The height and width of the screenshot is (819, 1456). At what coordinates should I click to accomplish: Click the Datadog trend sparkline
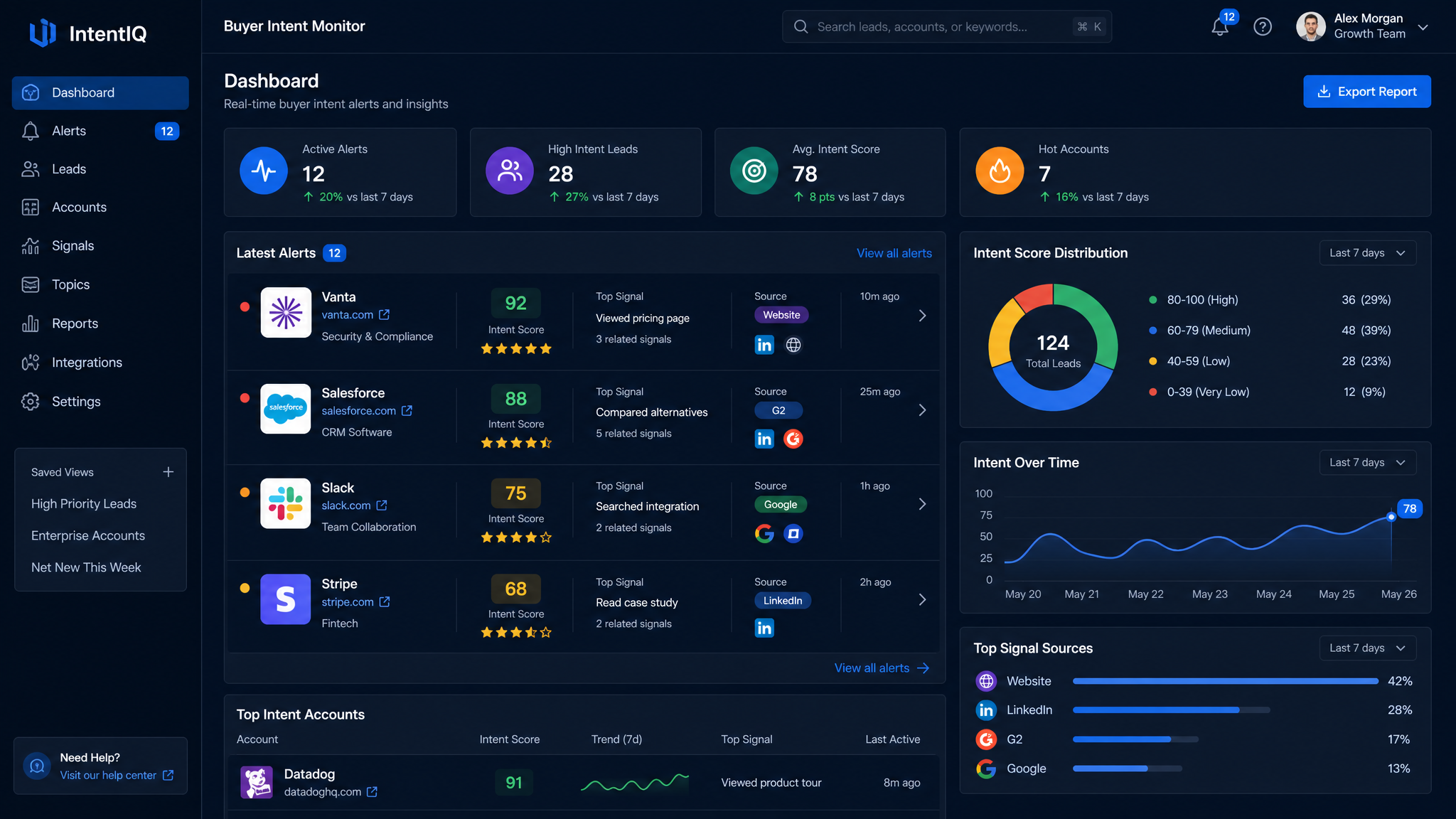(635, 783)
